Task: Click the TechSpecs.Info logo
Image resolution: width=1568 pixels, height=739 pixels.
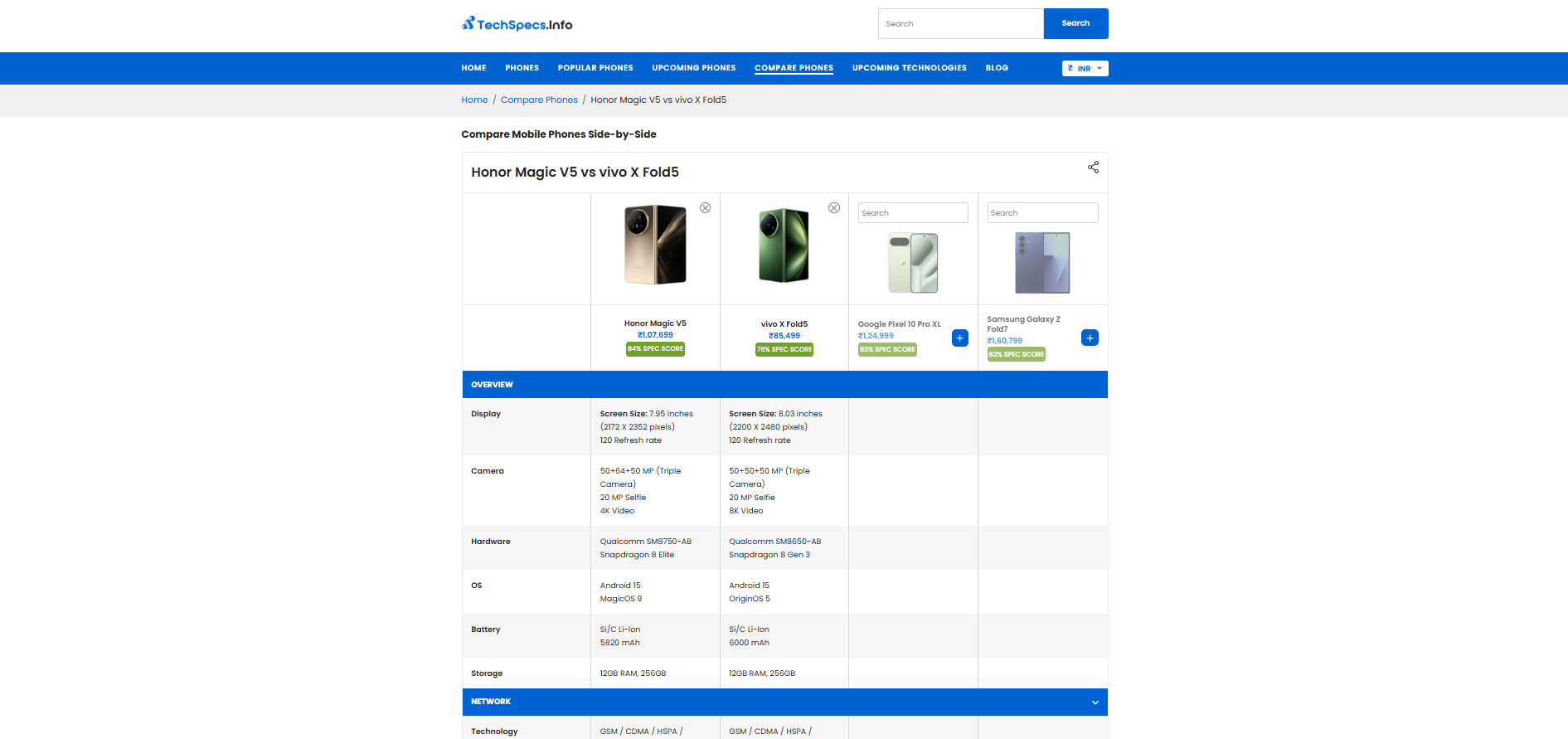Action: click(517, 24)
